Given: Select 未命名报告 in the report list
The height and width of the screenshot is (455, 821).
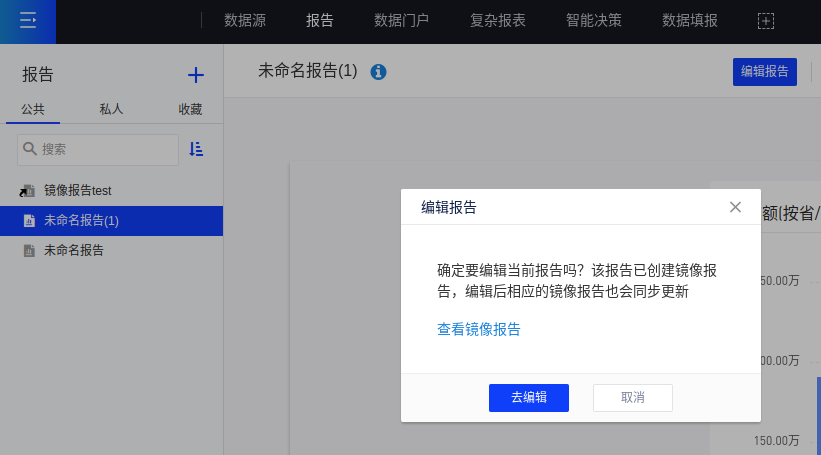Looking at the screenshot, I should coord(73,250).
